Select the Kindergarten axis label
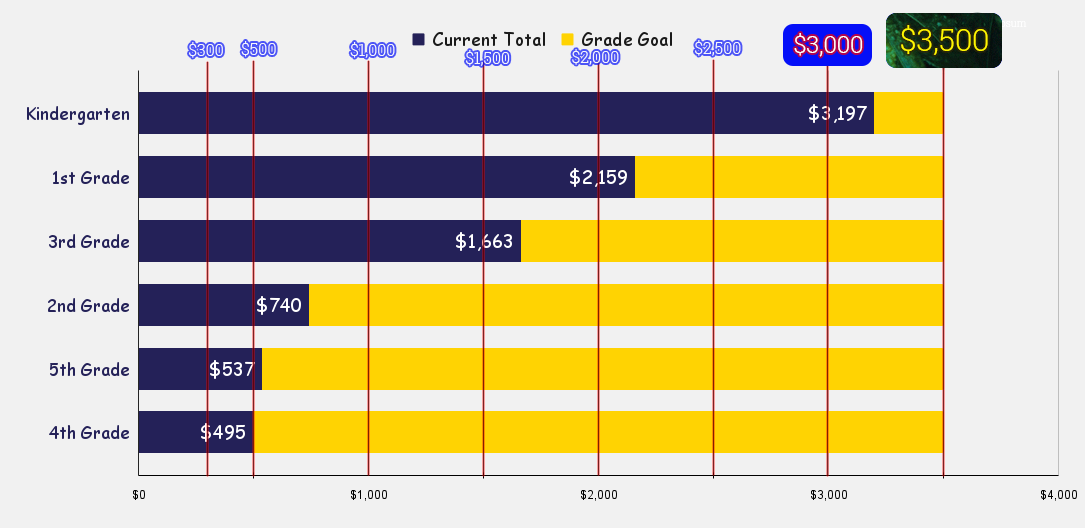The width and height of the screenshot is (1085, 528). (x=78, y=114)
